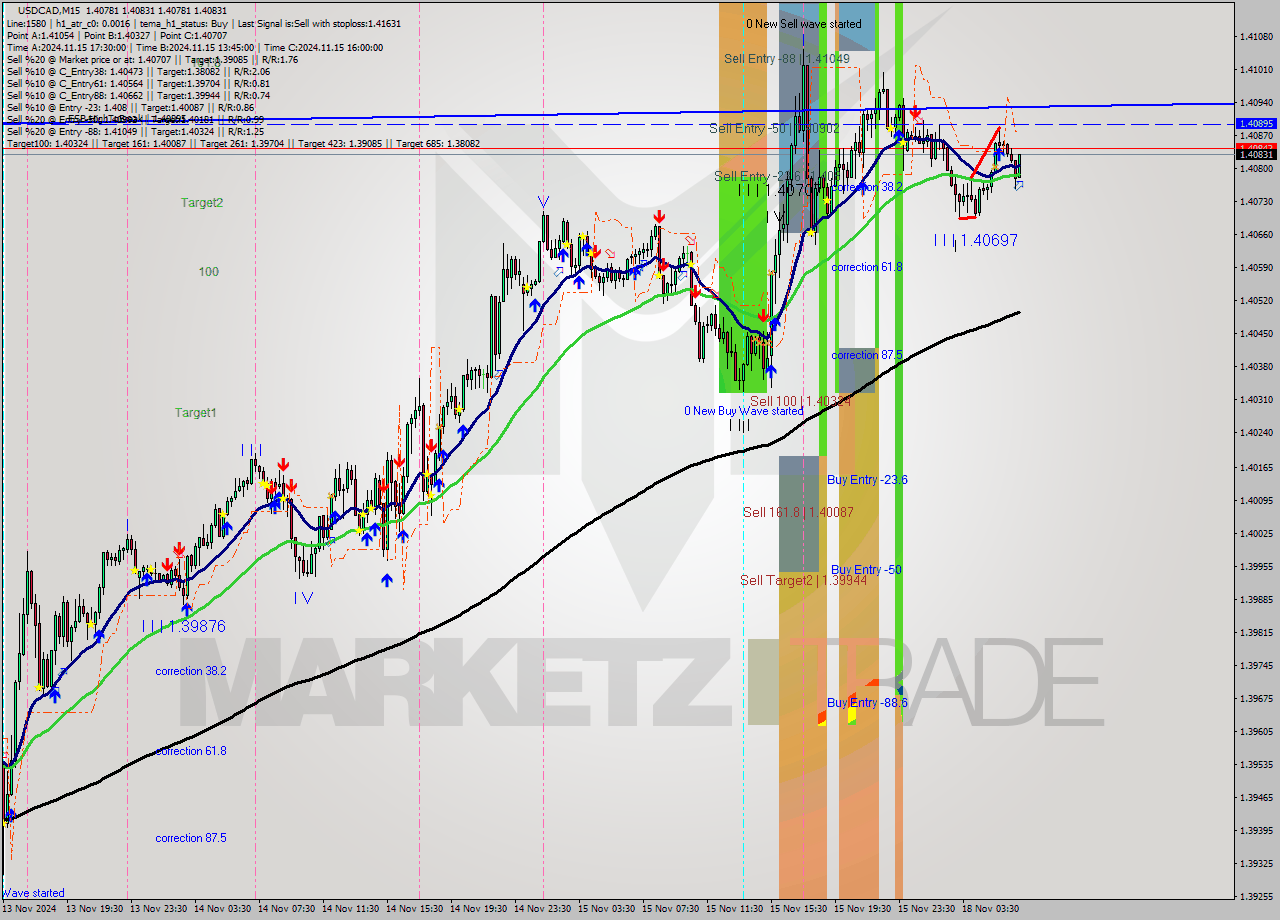Click the blue 'I V' wave label
This screenshot has height=920, width=1280.
point(304,598)
